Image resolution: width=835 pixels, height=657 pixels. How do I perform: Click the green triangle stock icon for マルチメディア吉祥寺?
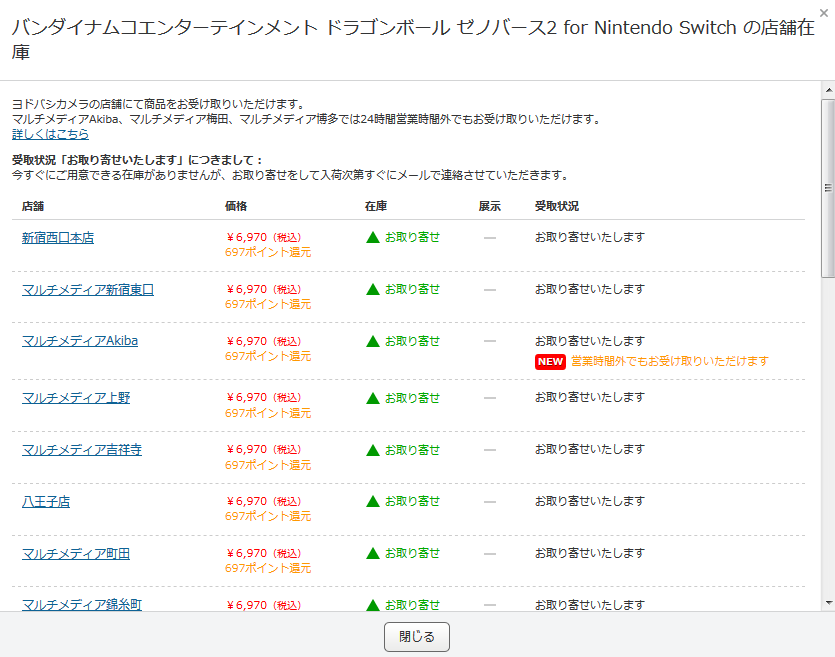(373, 450)
